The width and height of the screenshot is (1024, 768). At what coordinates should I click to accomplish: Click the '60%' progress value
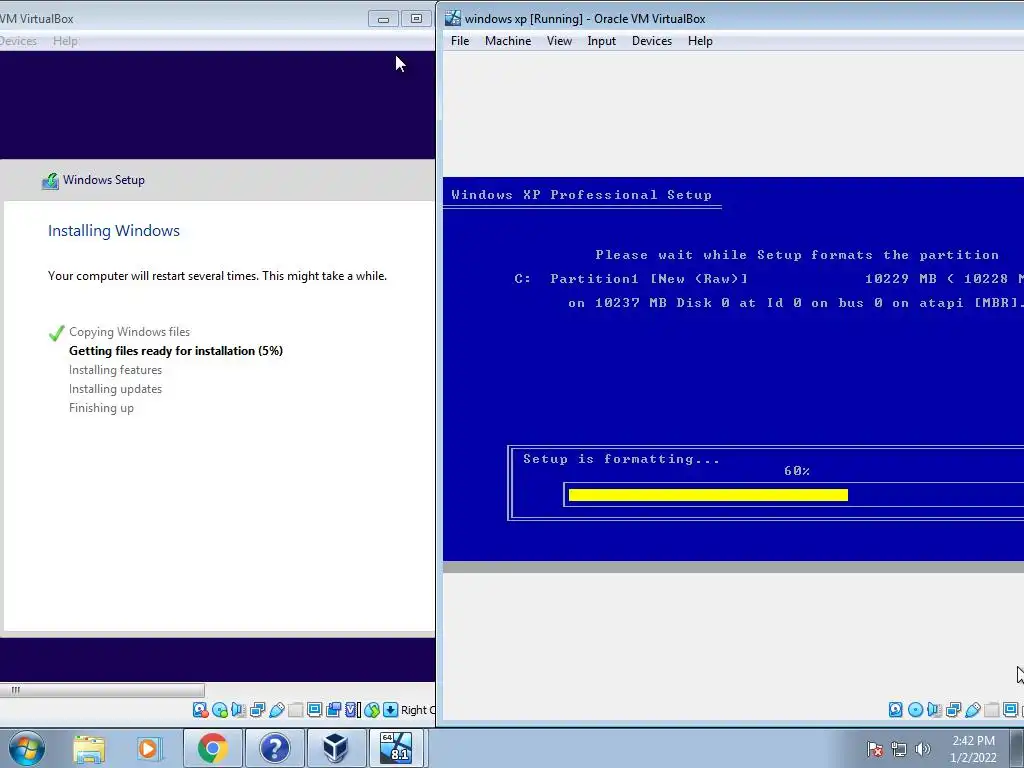pyautogui.click(x=797, y=471)
